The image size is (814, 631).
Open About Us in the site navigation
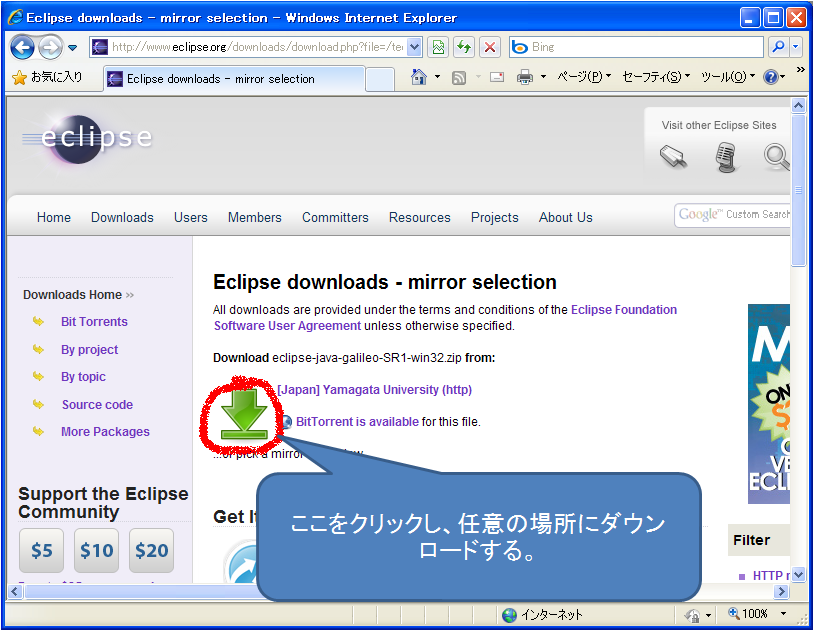click(x=566, y=218)
